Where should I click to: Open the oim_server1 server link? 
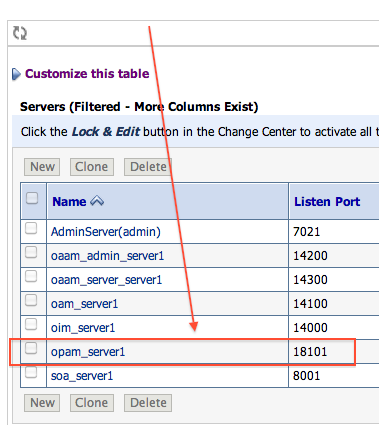[83, 328]
